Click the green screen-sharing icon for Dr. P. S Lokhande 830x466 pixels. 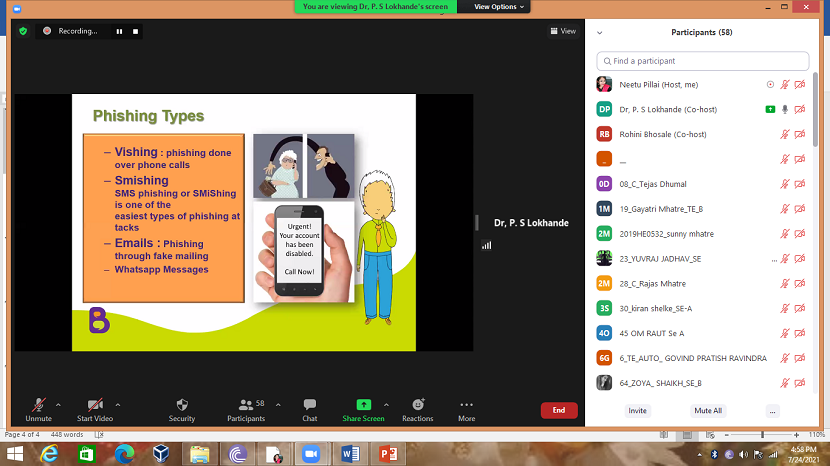click(770, 110)
